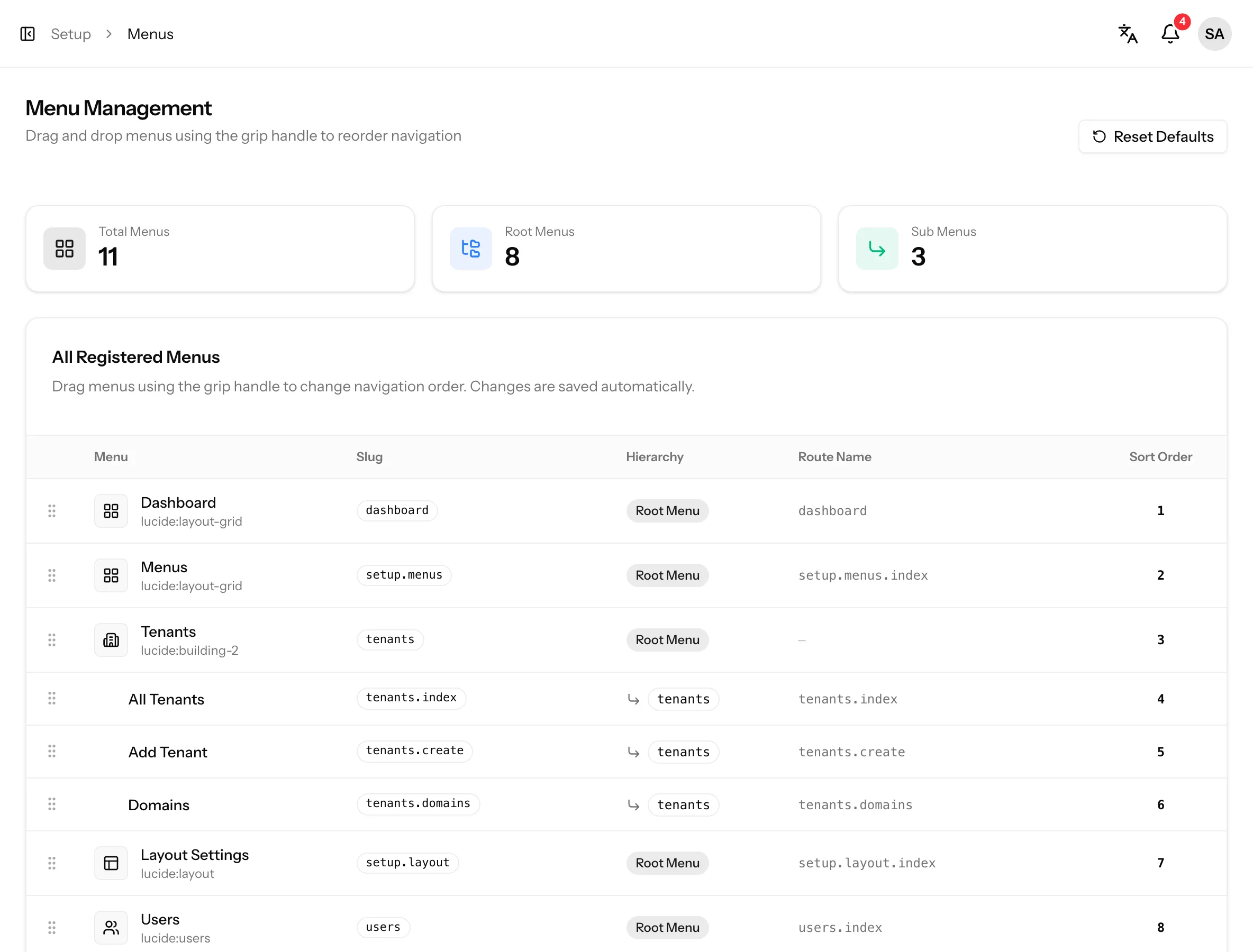Click the setup.menus slug badge

click(404, 574)
